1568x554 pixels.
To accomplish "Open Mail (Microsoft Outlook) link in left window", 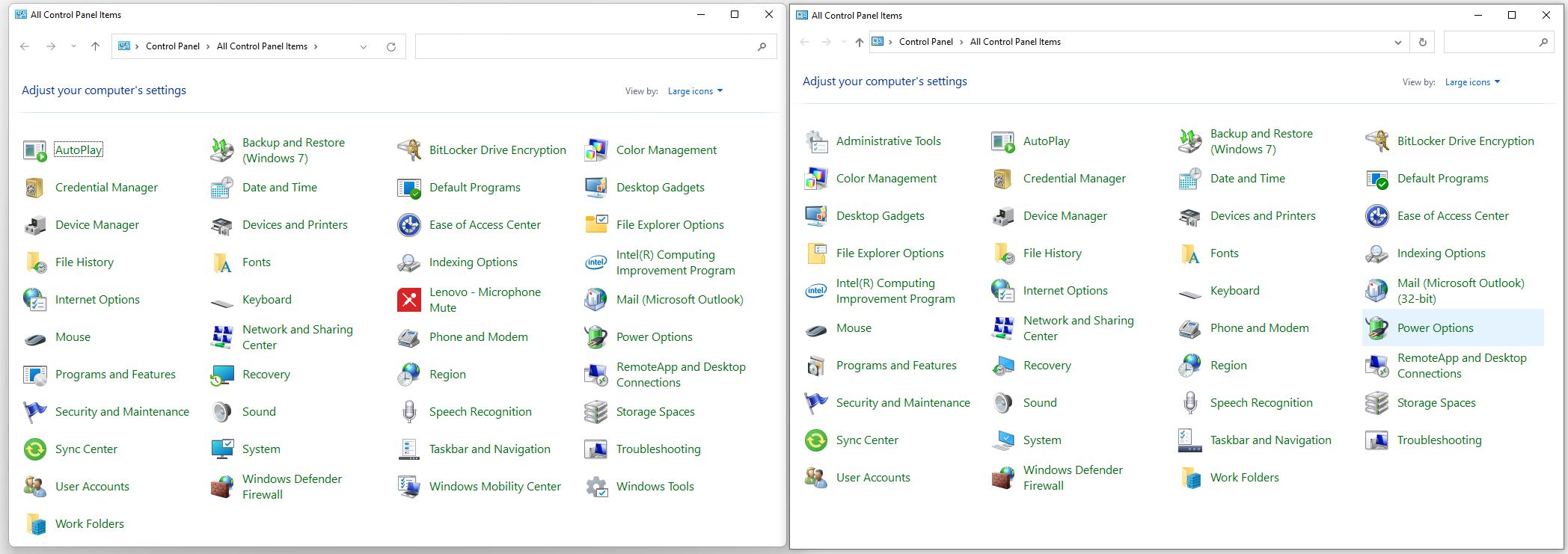I will 680,300.
